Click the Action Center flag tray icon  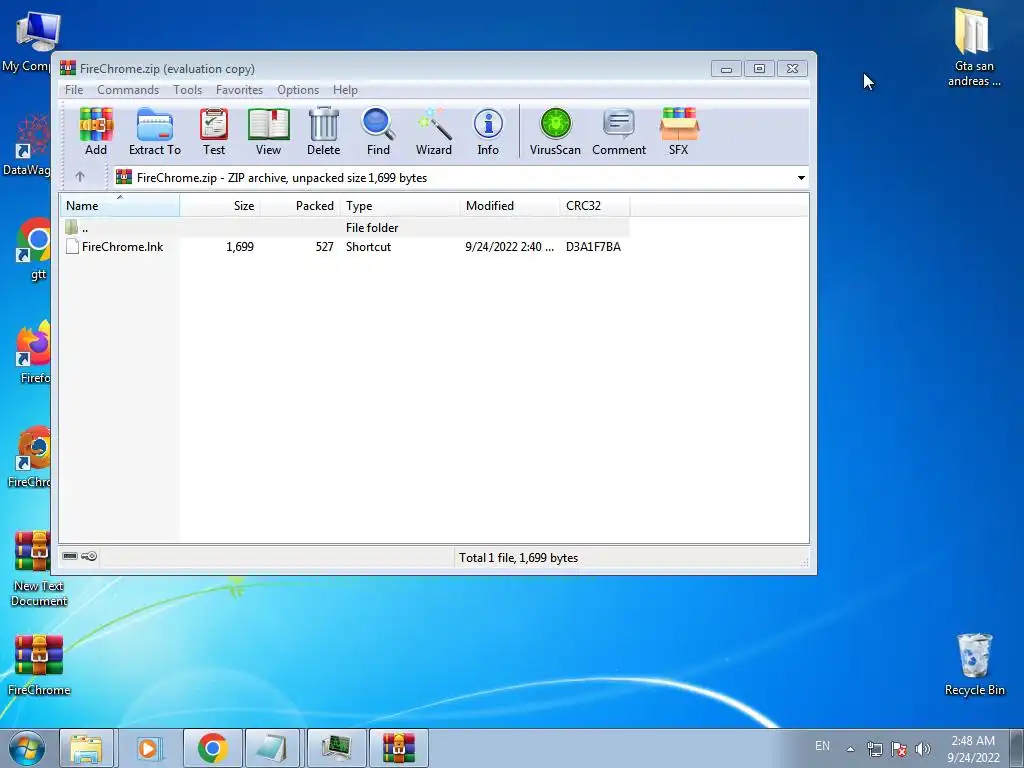coord(899,749)
